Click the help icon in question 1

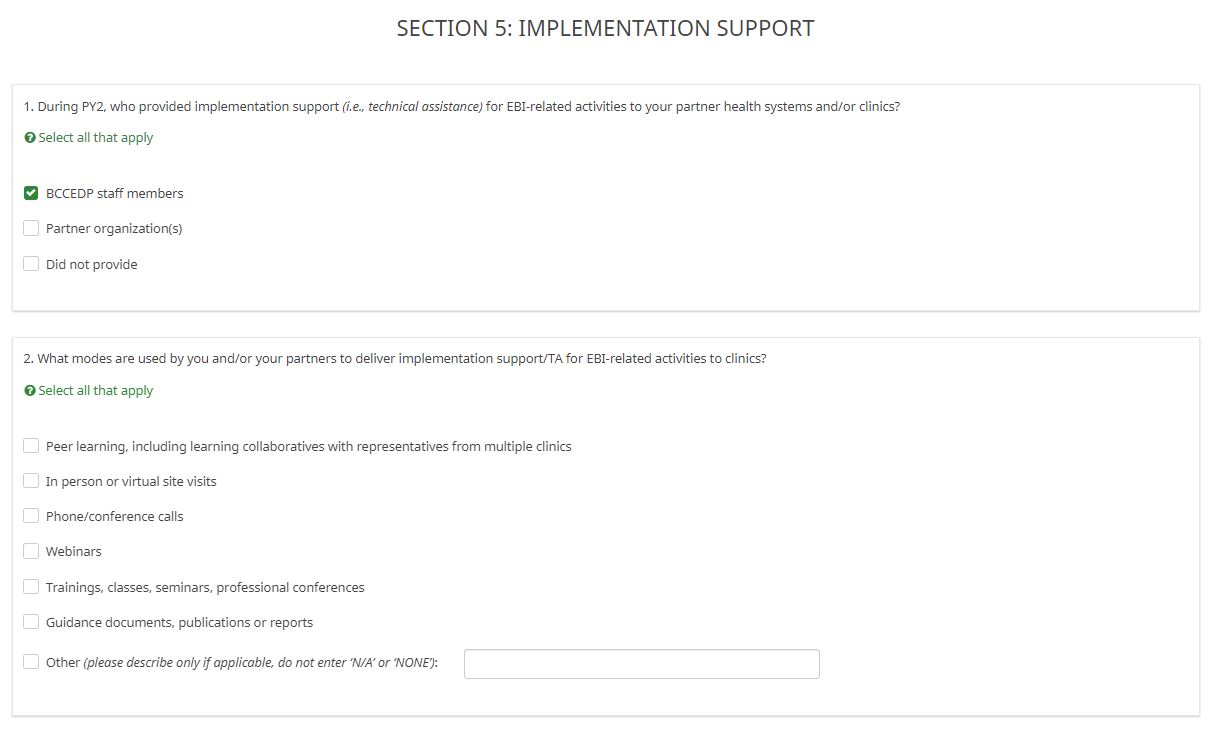[30, 138]
